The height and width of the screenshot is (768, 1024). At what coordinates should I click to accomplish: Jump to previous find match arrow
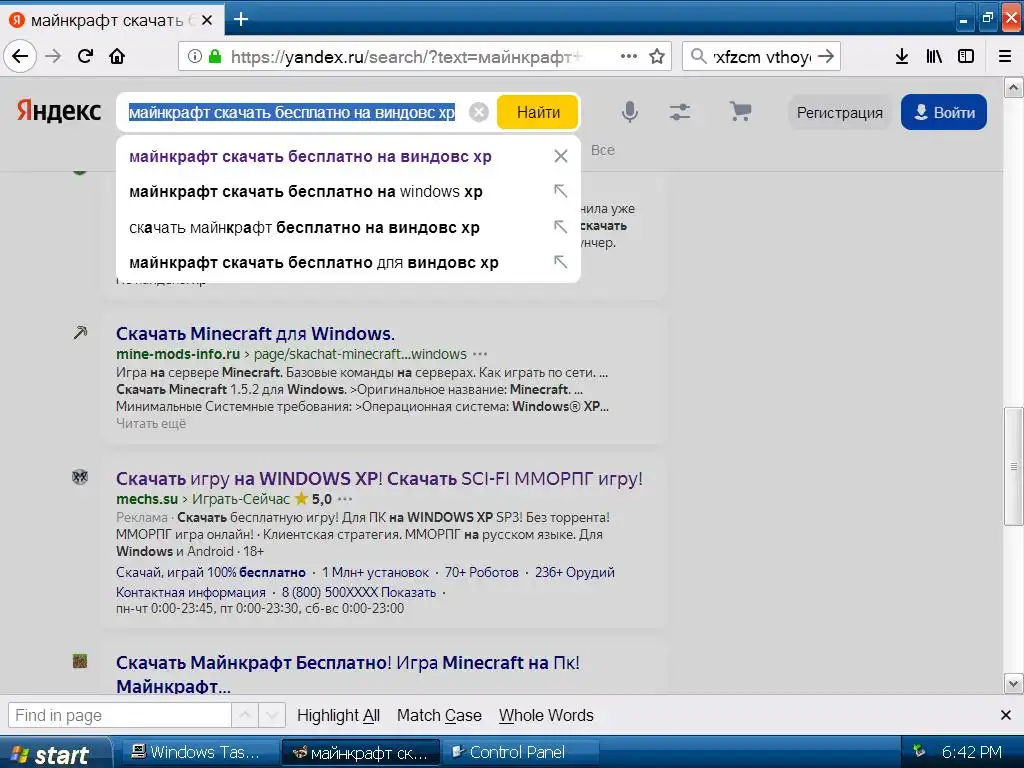[245, 715]
